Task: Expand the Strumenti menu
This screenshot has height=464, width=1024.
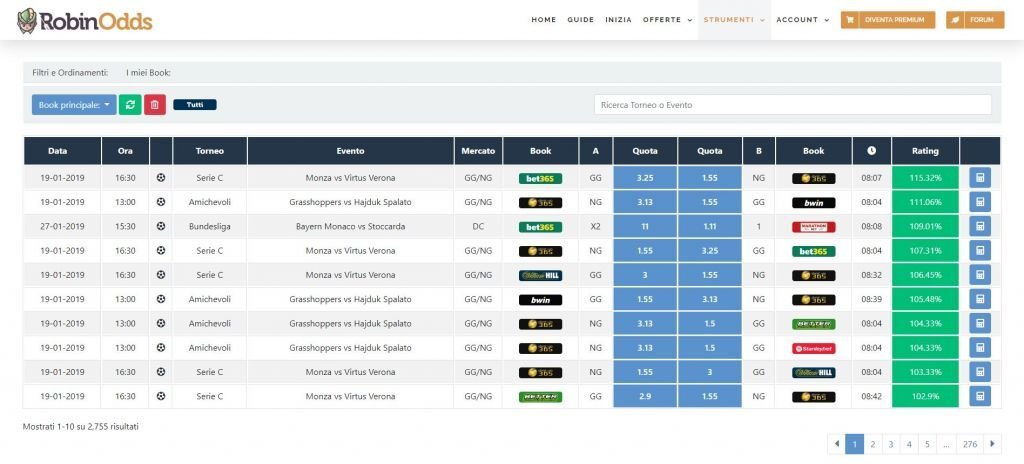Action: click(733, 20)
